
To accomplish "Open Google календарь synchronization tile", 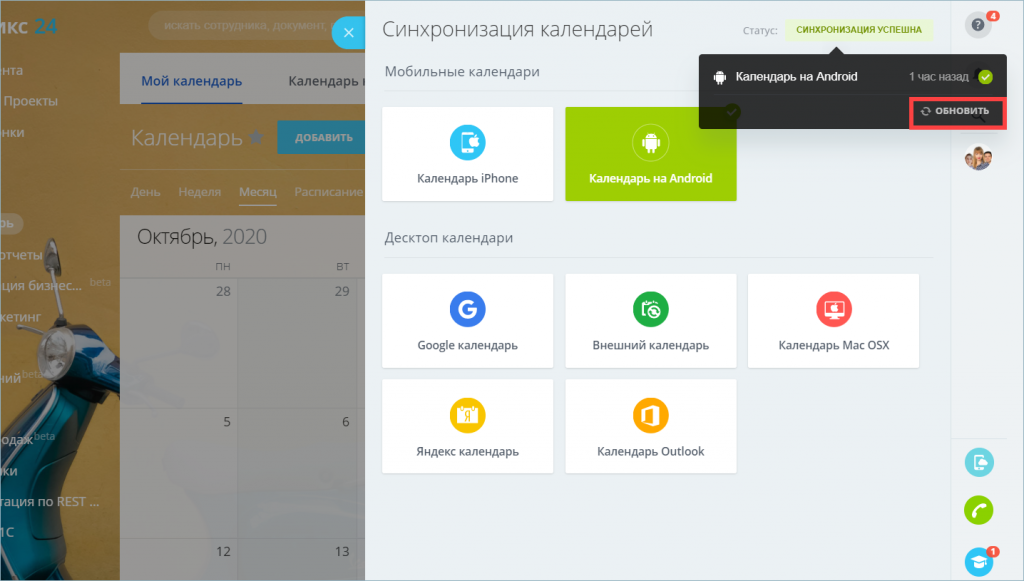I will click(467, 320).
